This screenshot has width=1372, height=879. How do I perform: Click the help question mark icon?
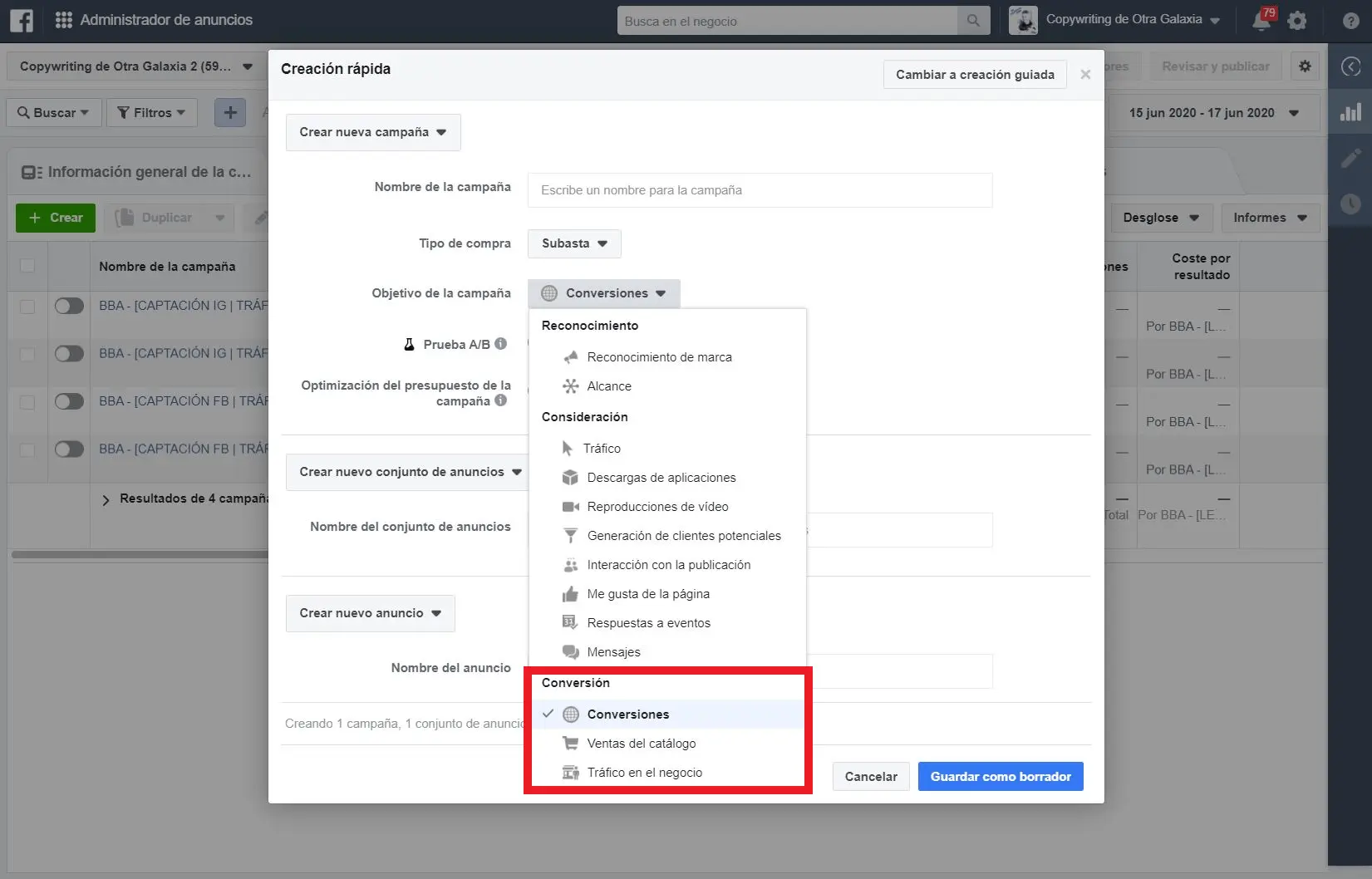pyautogui.click(x=1351, y=21)
